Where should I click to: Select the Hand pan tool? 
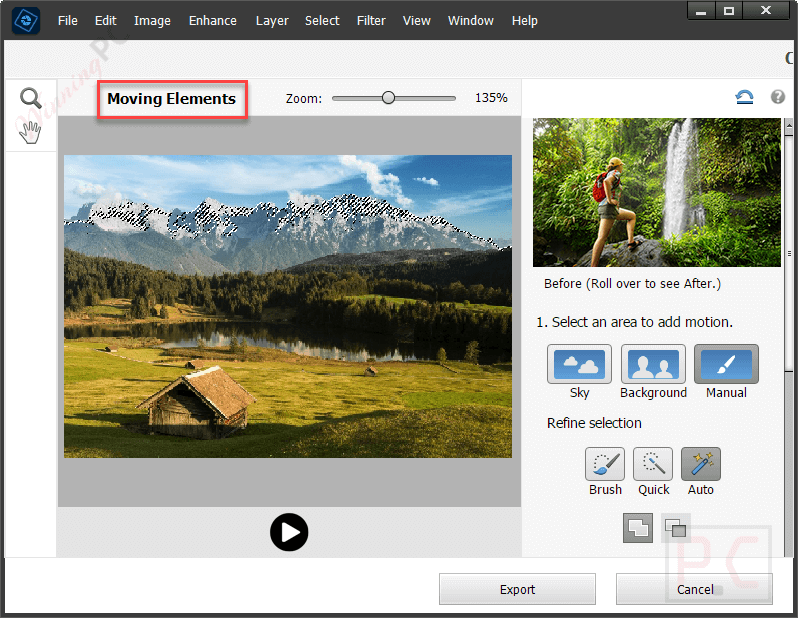pyautogui.click(x=30, y=132)
